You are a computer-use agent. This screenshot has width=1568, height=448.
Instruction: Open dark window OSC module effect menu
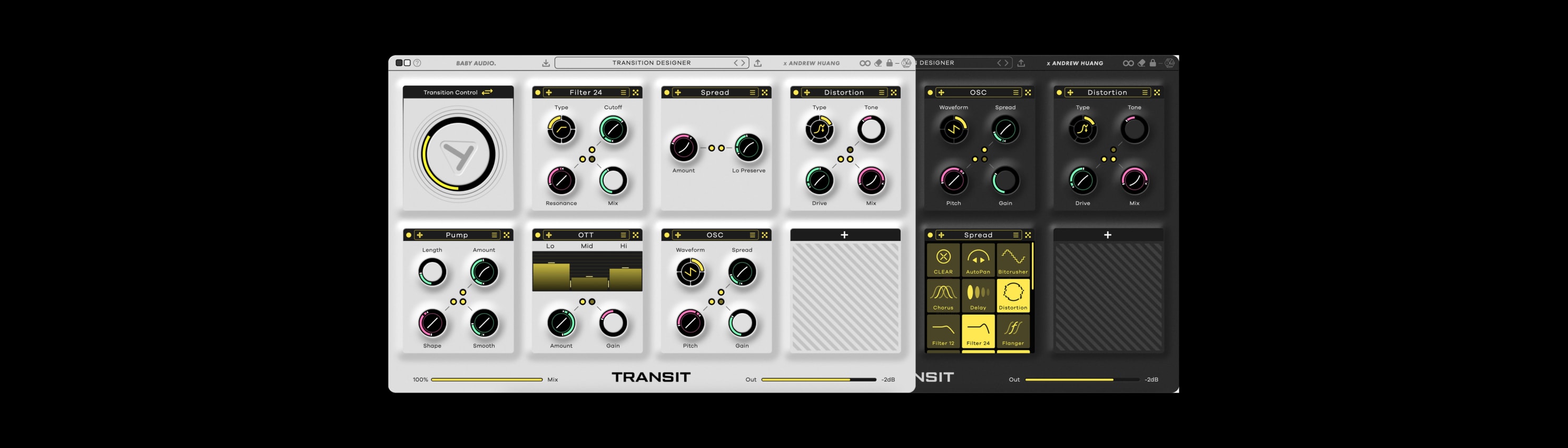(x=1017, y=93)
